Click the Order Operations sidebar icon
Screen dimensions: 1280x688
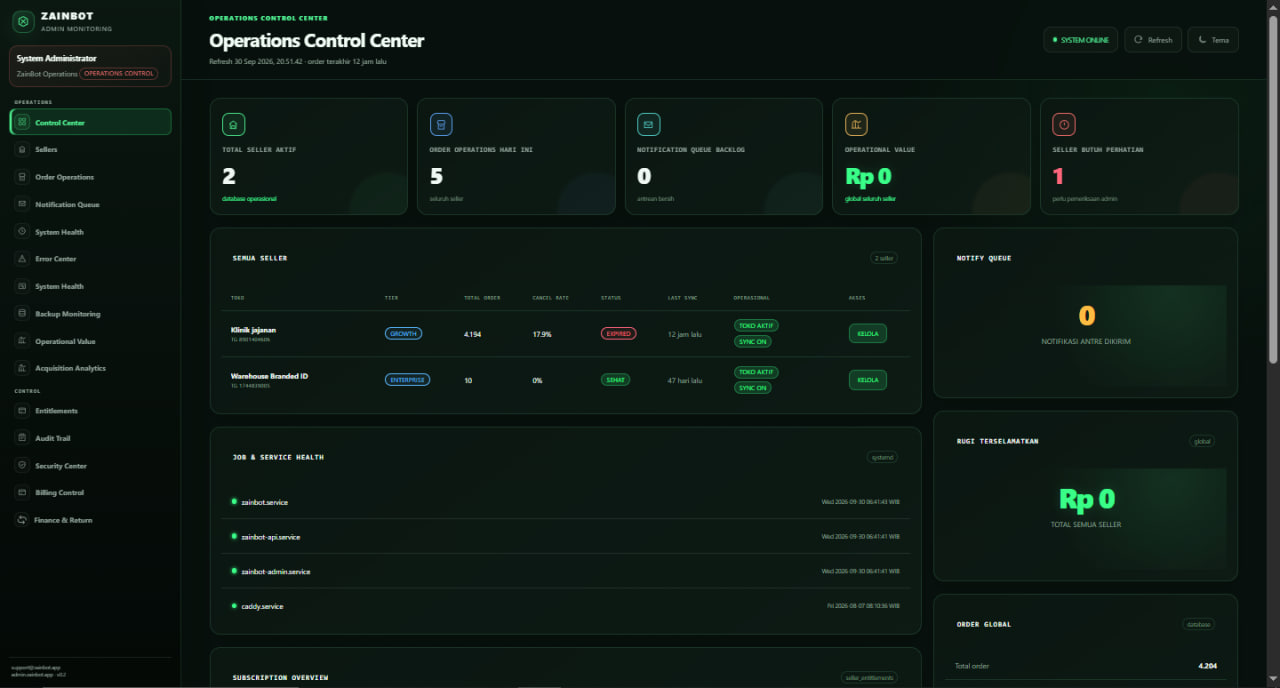point(23,177)
